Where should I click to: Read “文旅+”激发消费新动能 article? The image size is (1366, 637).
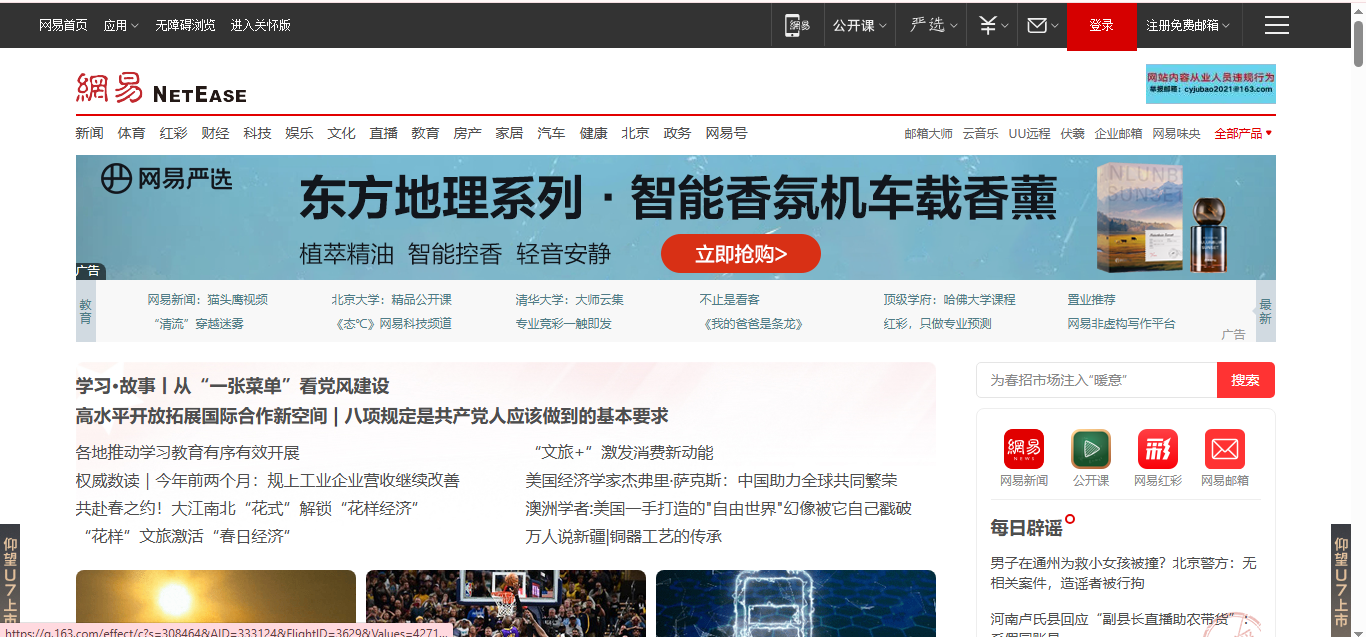[x=620, y=452]
